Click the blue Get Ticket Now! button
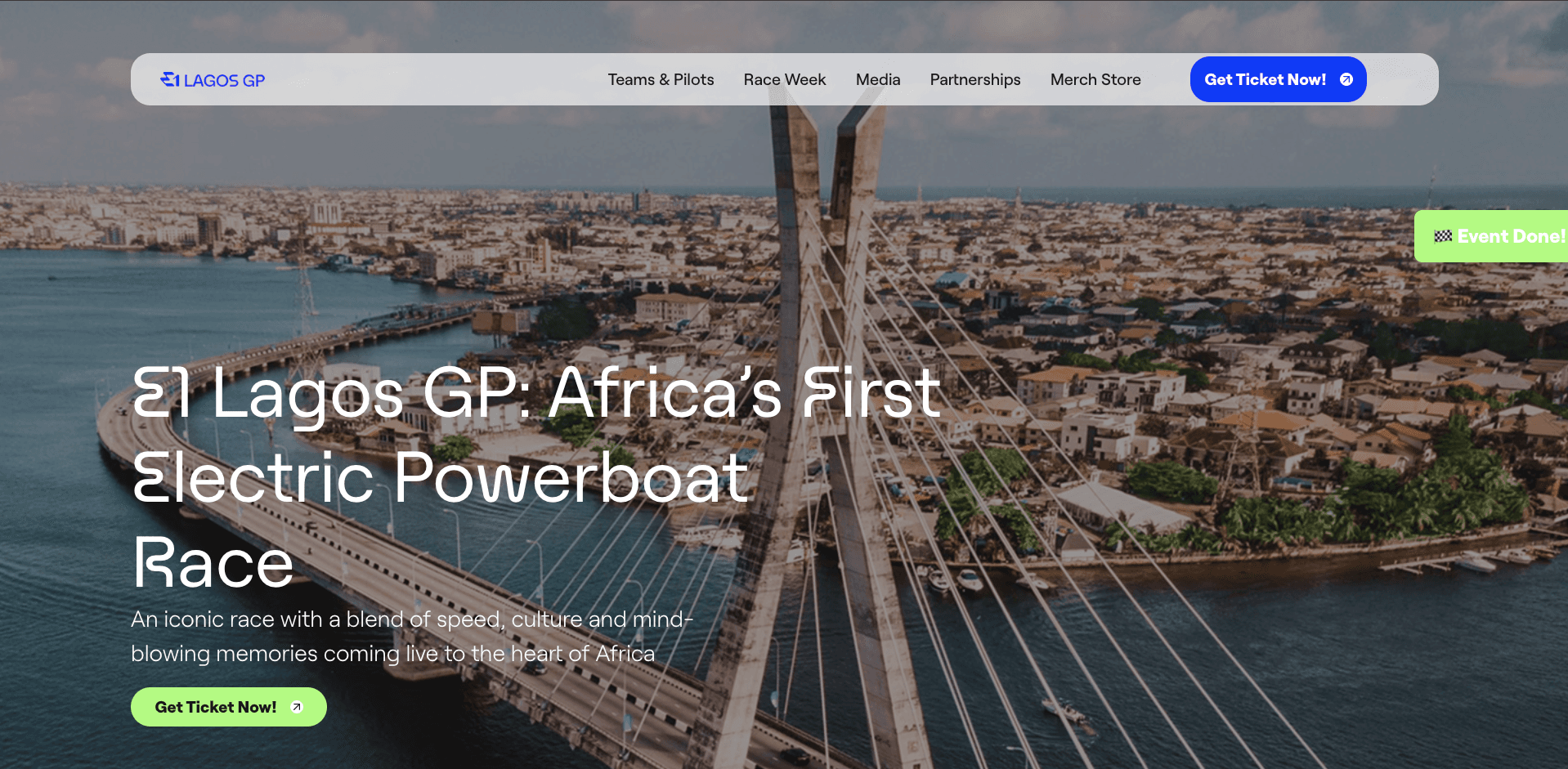 pyautogui.click(x=1278, y=79)
